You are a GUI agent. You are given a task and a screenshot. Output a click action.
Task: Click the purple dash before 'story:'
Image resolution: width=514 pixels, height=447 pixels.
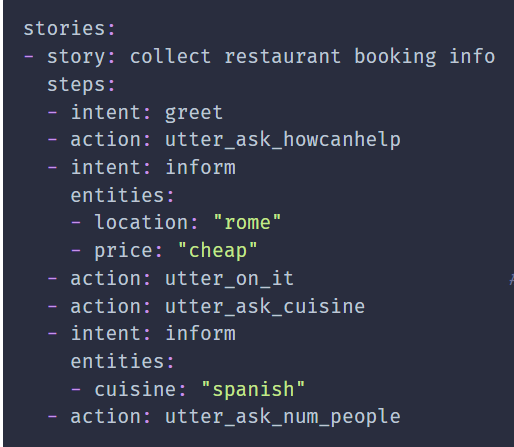click(x=29, y=57)
